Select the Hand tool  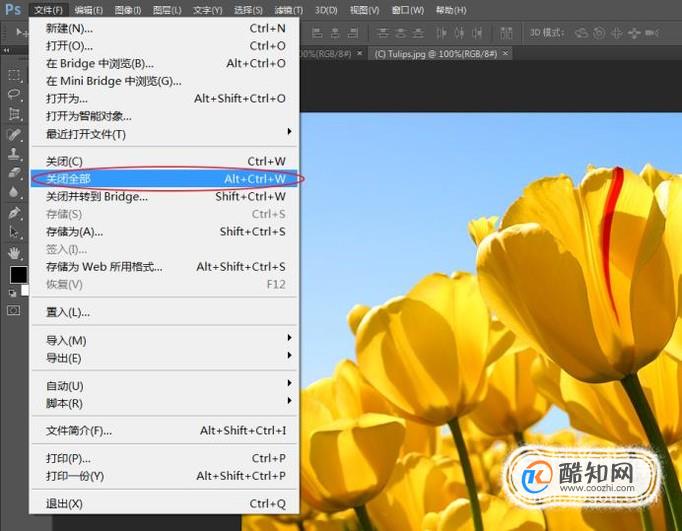click(x=14, y=252)
